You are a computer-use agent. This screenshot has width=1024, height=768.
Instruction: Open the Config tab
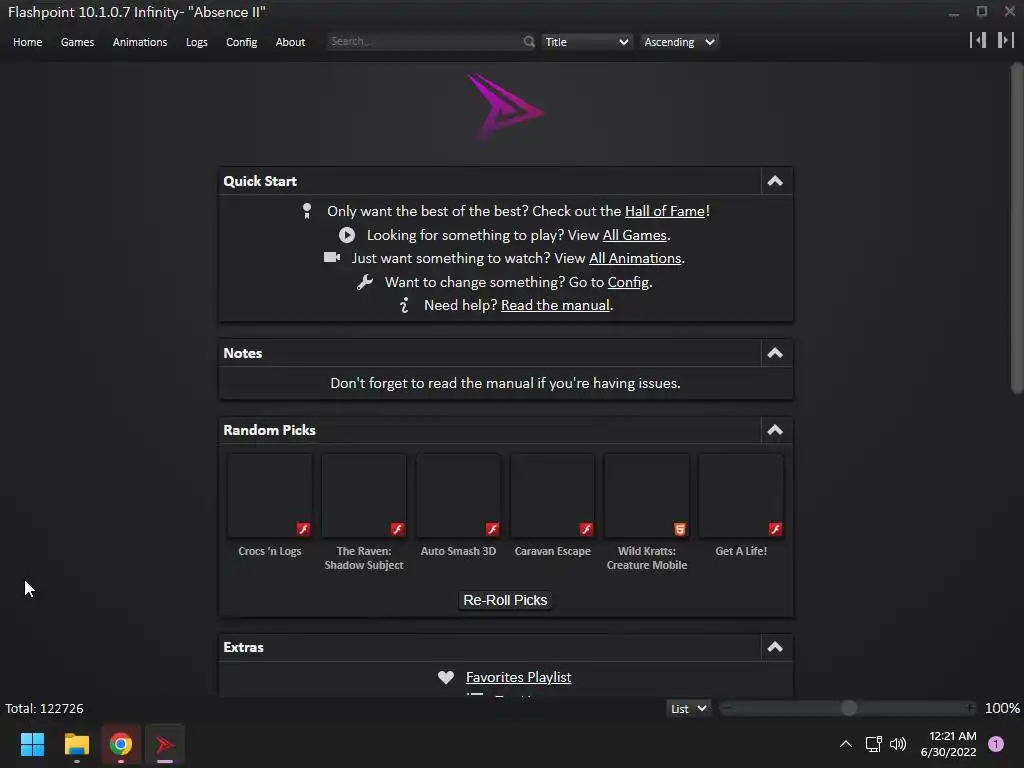tap(242, 42)
